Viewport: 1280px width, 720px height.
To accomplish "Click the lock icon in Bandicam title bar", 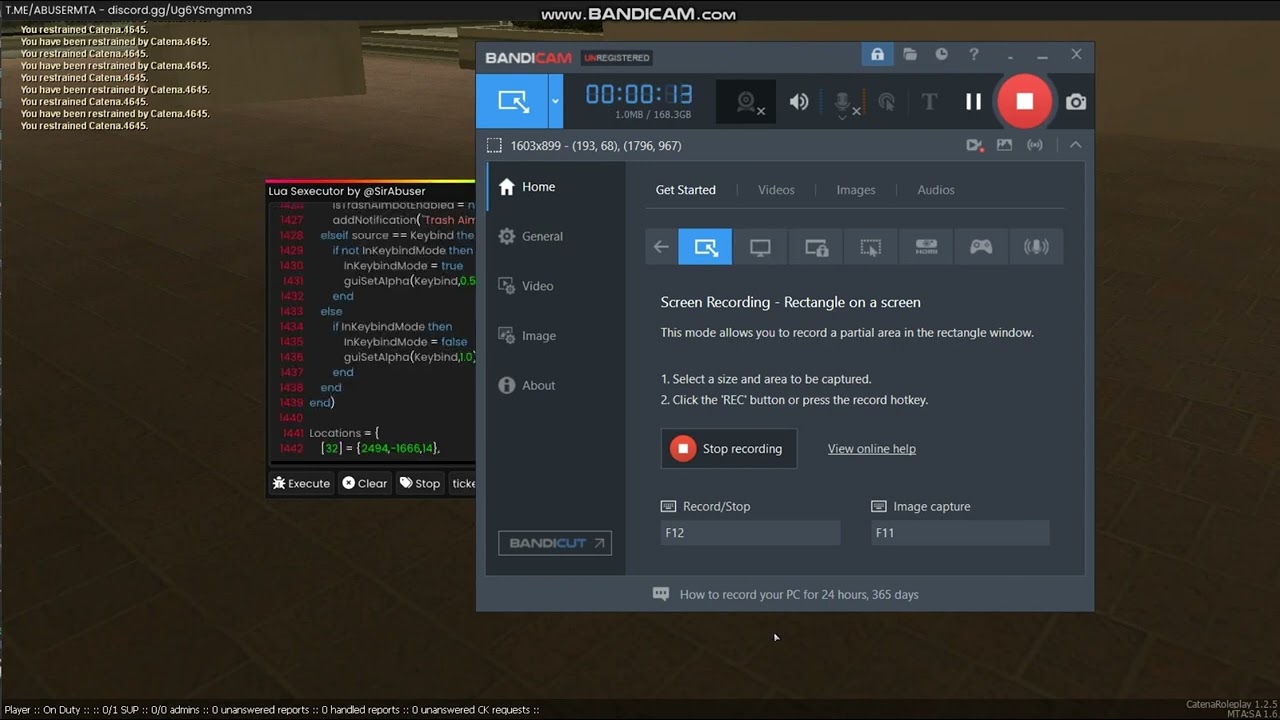I will pyautogui.click(x=877, y=55).
